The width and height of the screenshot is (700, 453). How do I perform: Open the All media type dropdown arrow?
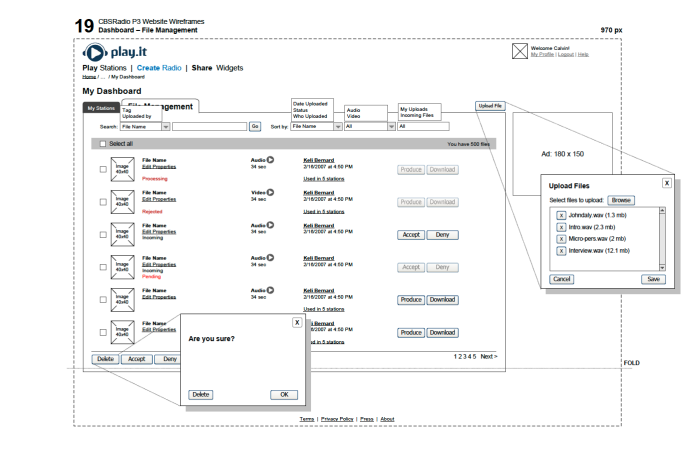391,127
